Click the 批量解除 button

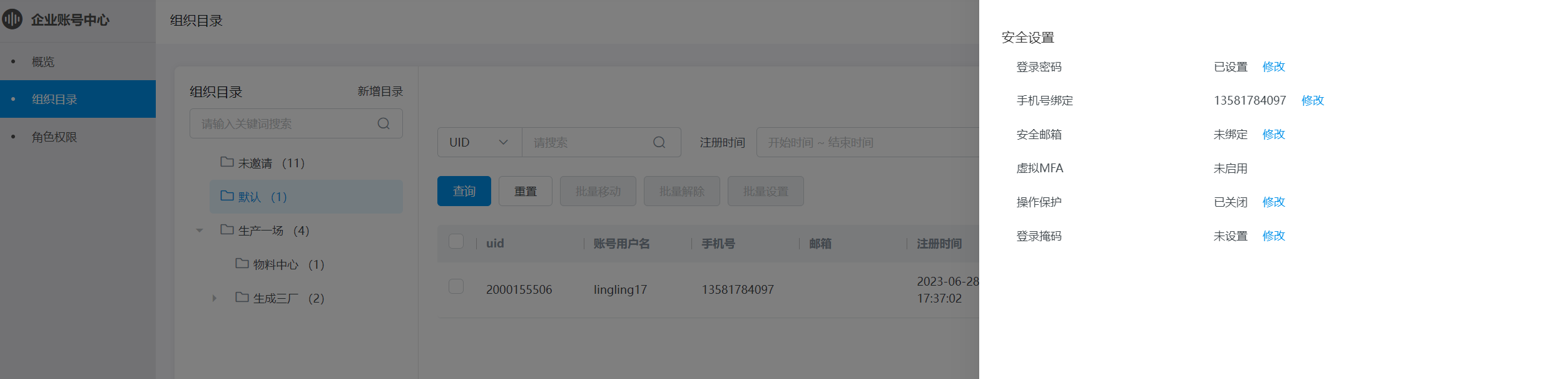[682, 191]
